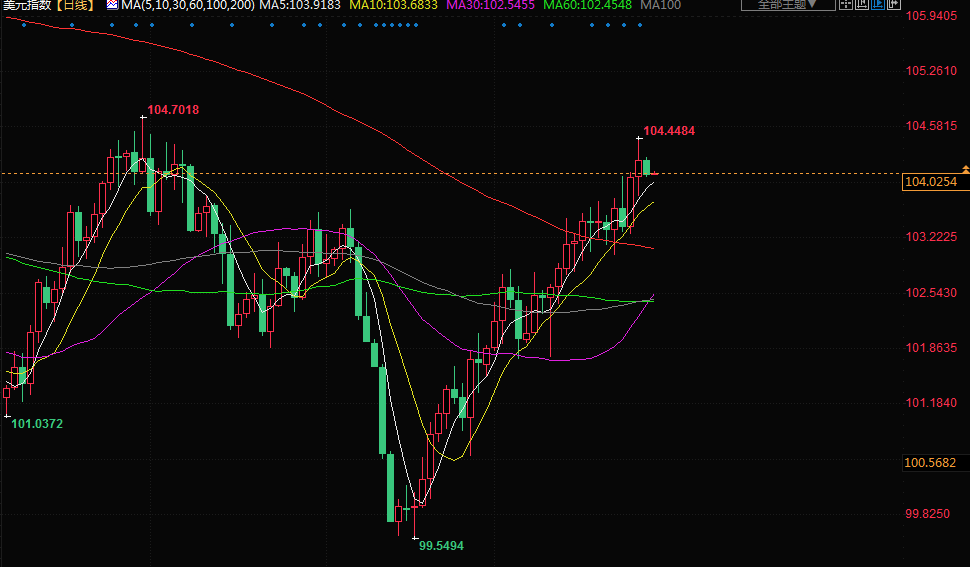Click the MA5:103.9183 indicator label
970x567 pixels.
pos(300,5)
